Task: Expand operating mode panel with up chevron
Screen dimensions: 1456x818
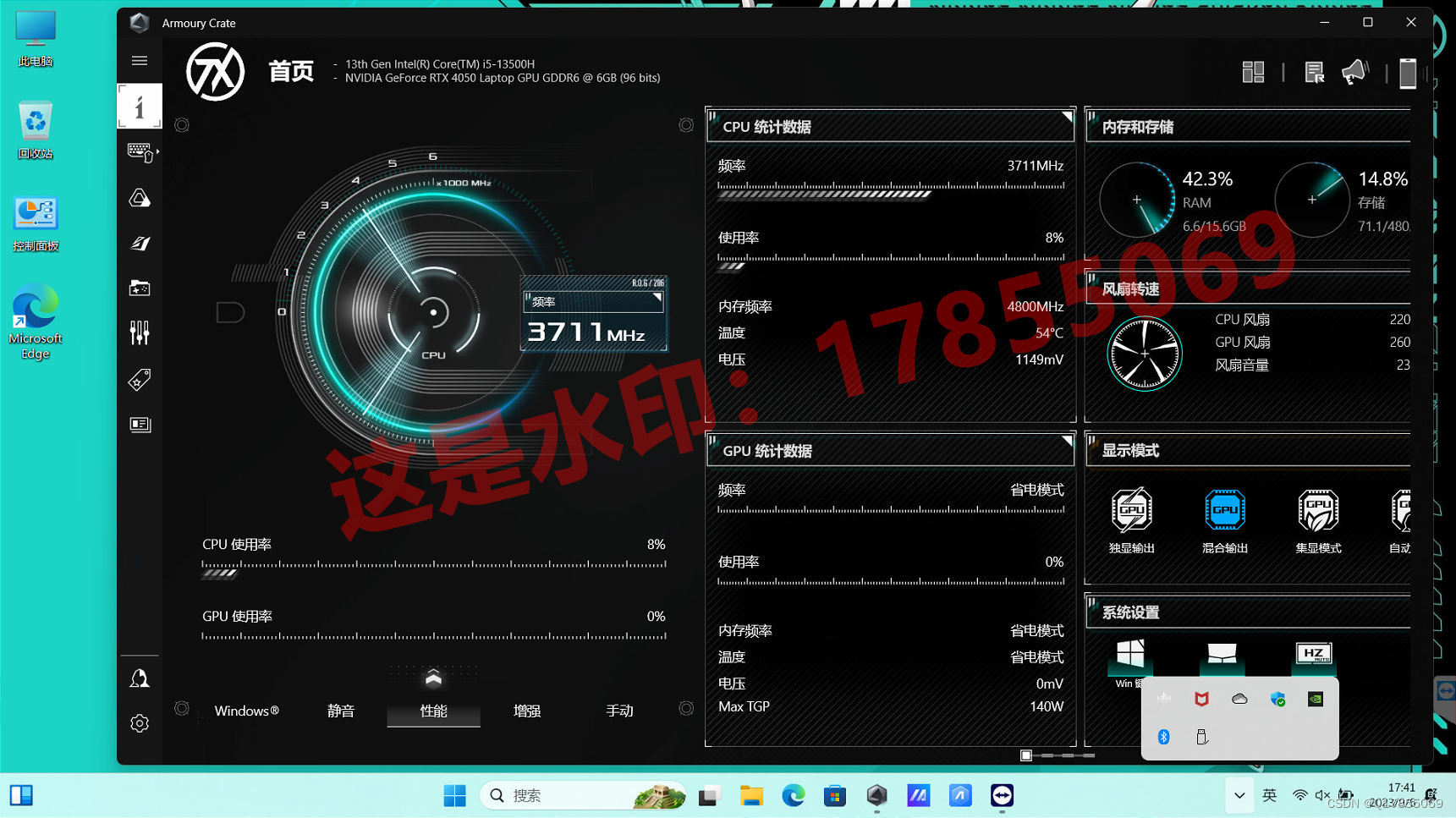Action: (x=433, y=678)
